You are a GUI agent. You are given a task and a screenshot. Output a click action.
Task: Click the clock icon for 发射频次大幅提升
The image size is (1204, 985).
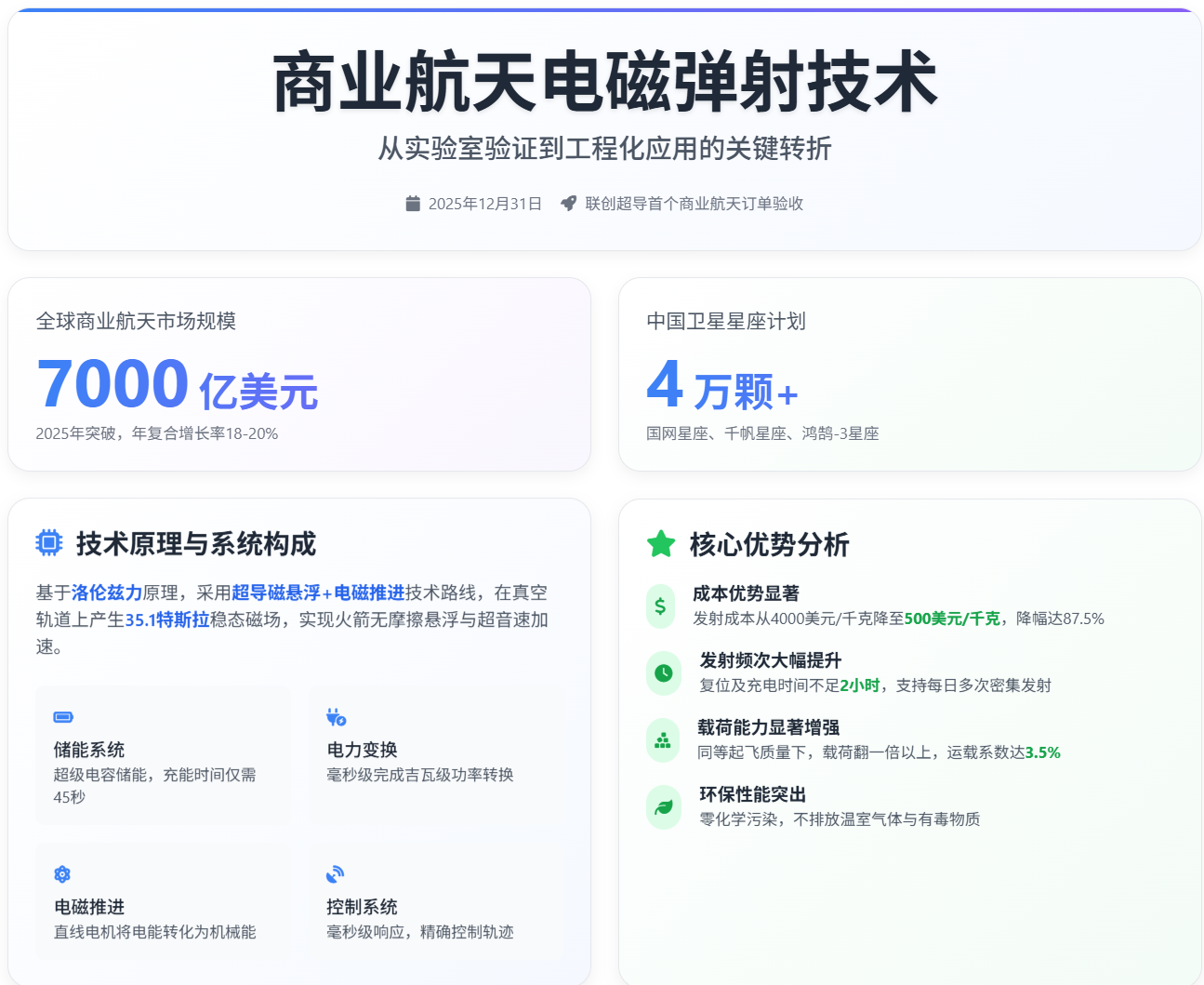[x=663, y=673]
